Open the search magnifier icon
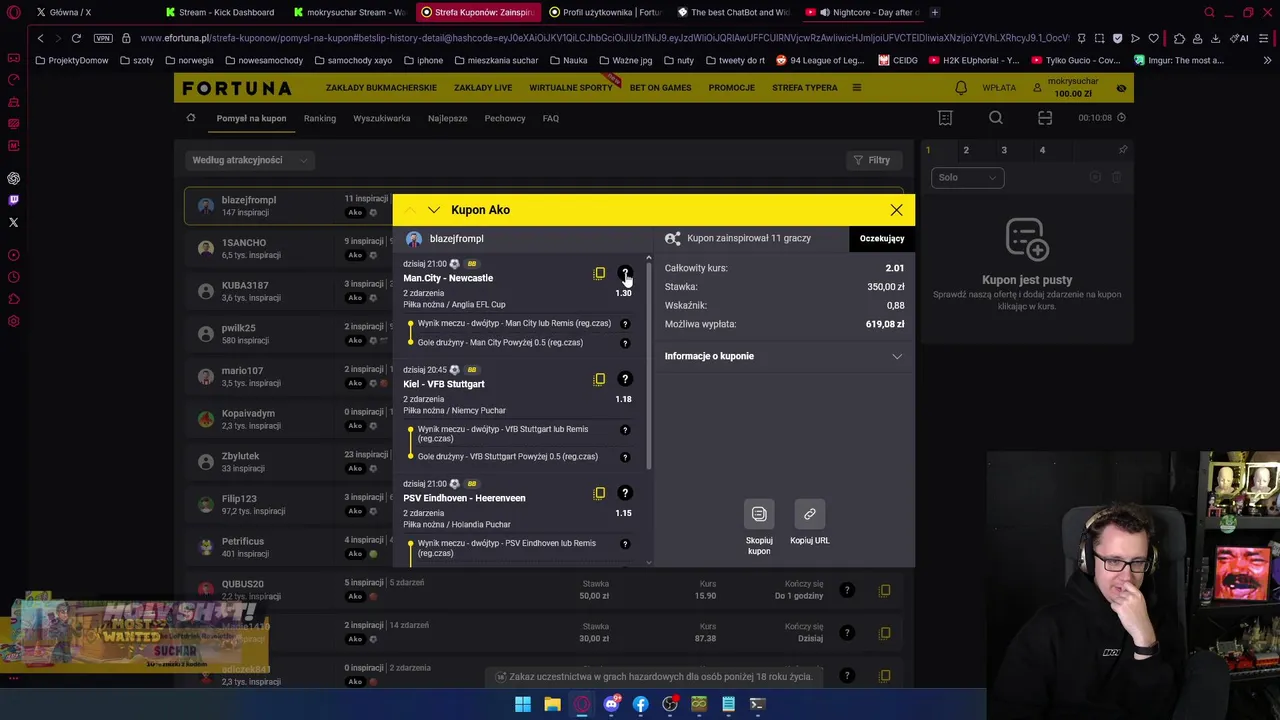 click(996, 118)
